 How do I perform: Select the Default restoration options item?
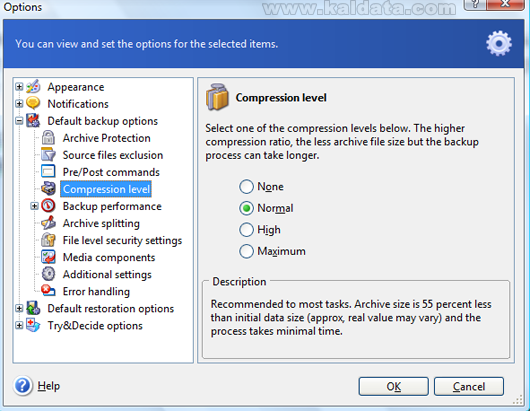[x=111, y=309]
